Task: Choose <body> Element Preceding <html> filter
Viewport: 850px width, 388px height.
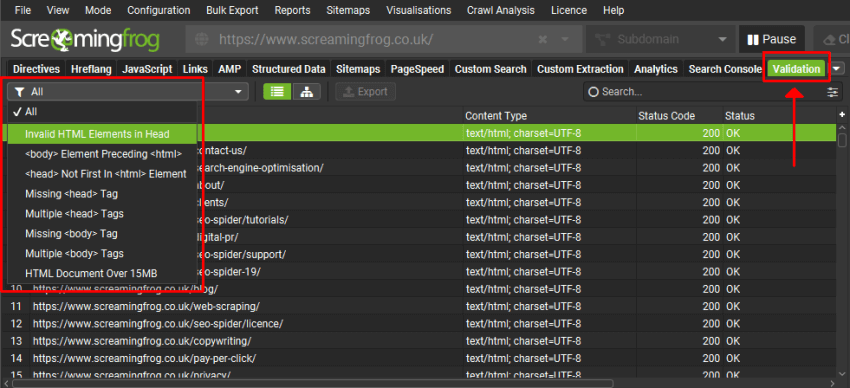Action: (x=102, y=154)
